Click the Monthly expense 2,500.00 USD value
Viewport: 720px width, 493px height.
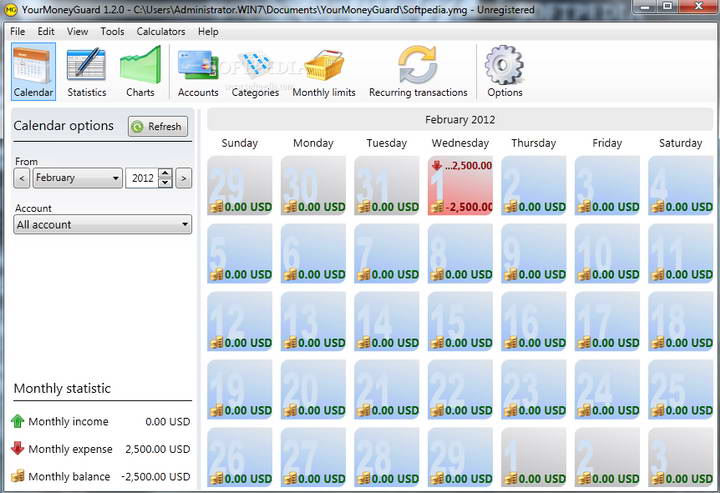point(158,449)
